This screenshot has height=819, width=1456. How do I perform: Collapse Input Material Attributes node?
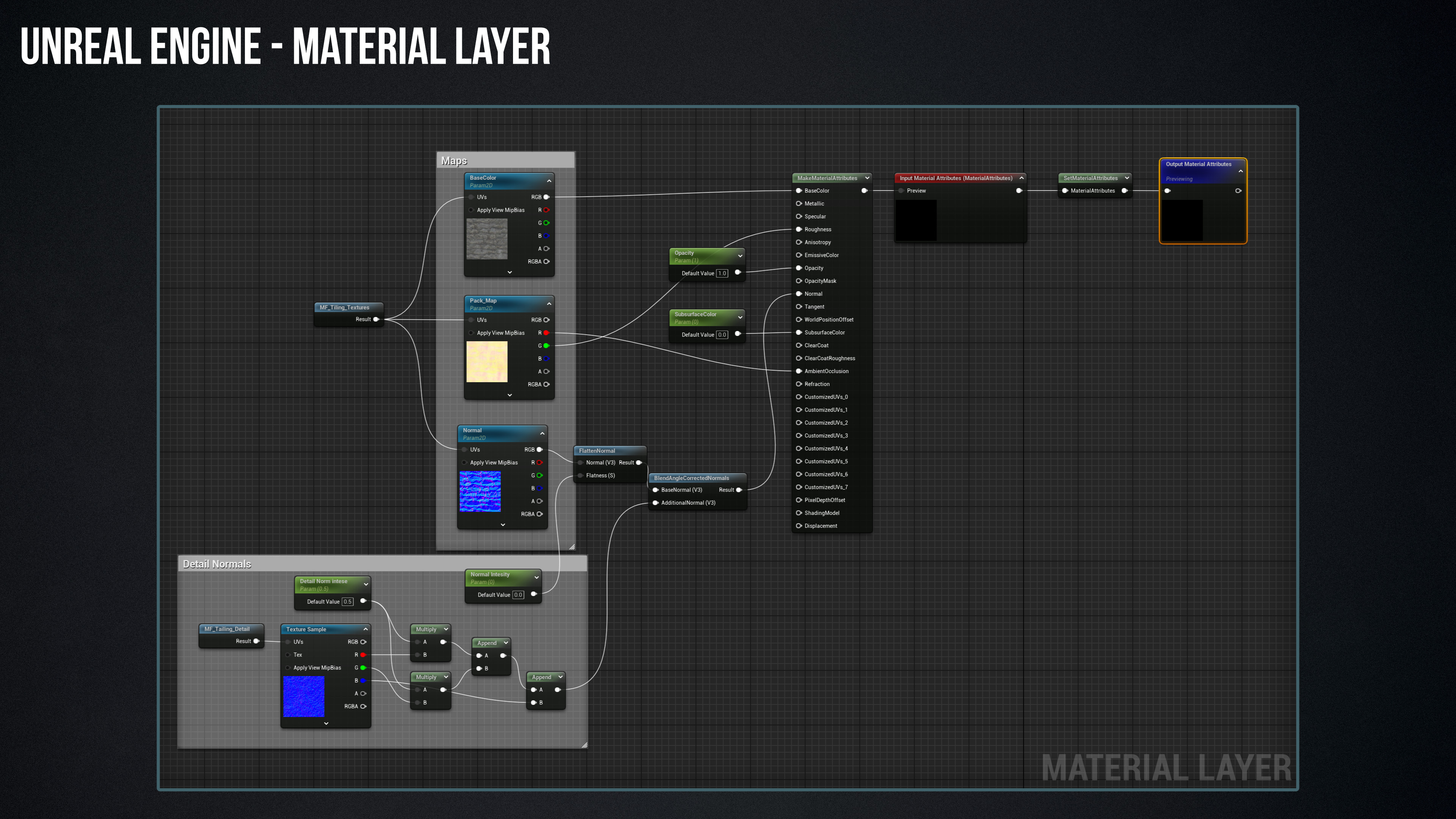(1021, 178)
